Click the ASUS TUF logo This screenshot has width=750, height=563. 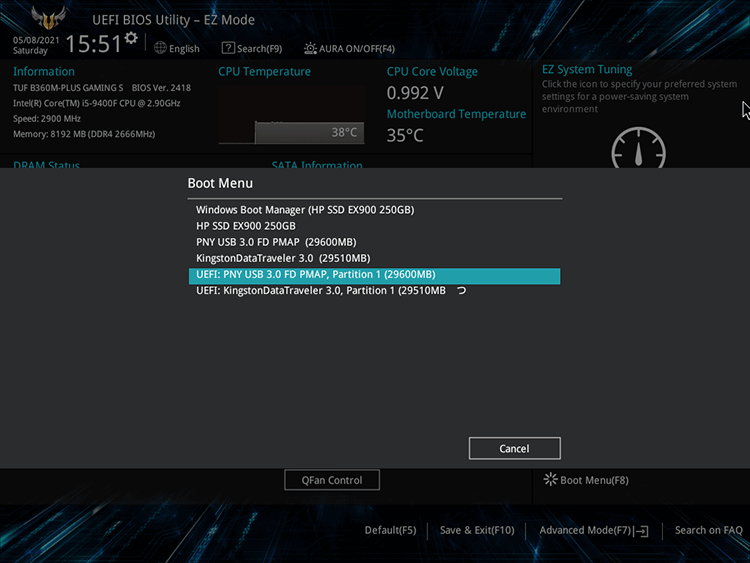pos(48,18)
